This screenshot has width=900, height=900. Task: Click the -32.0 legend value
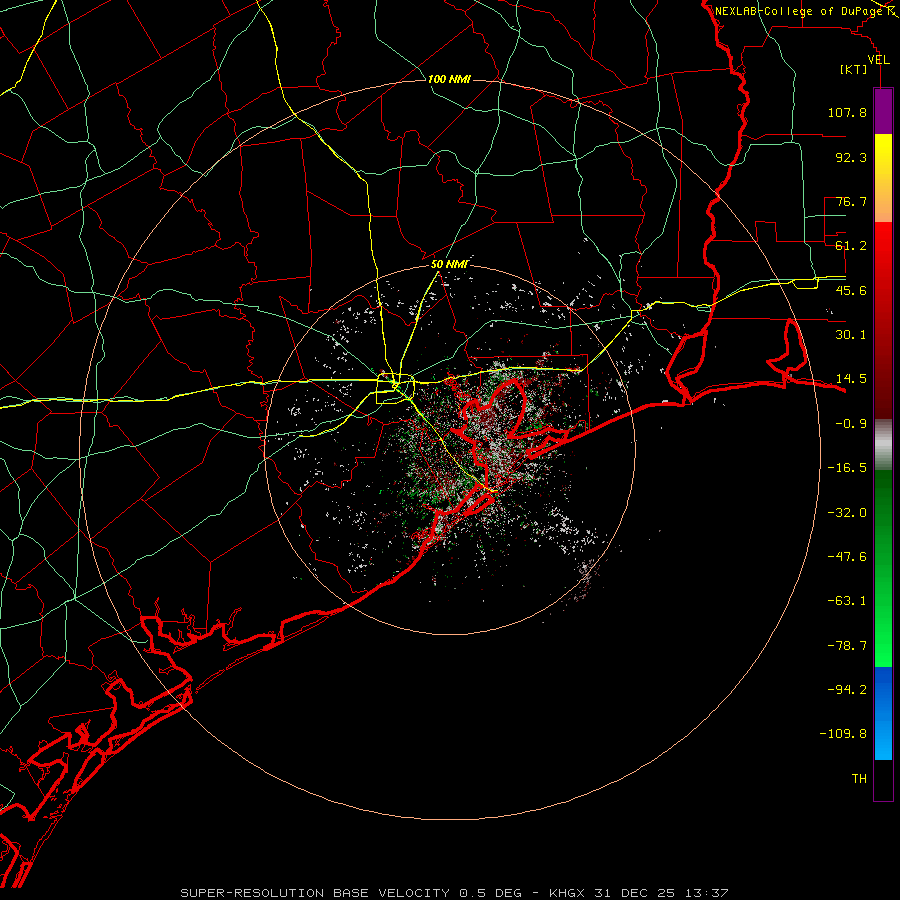(847, 513)
